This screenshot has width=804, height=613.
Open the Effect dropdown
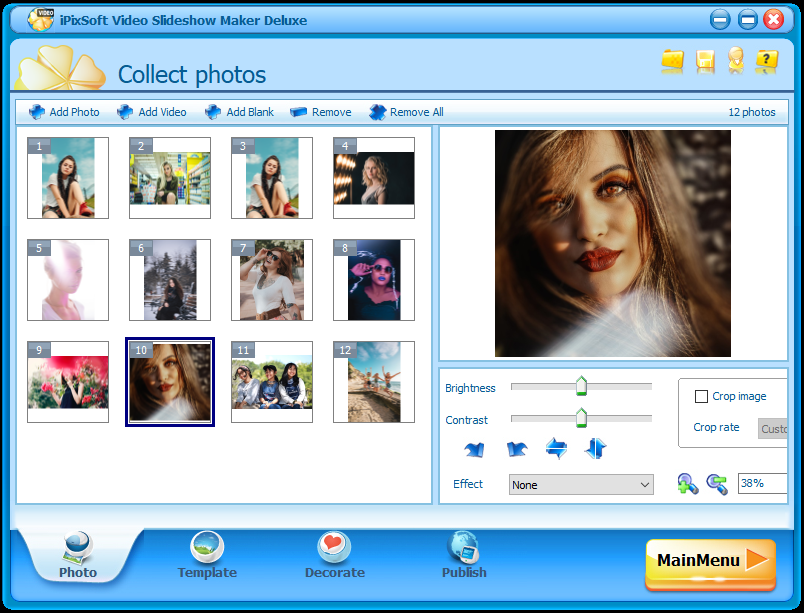(x=581, y=484)
